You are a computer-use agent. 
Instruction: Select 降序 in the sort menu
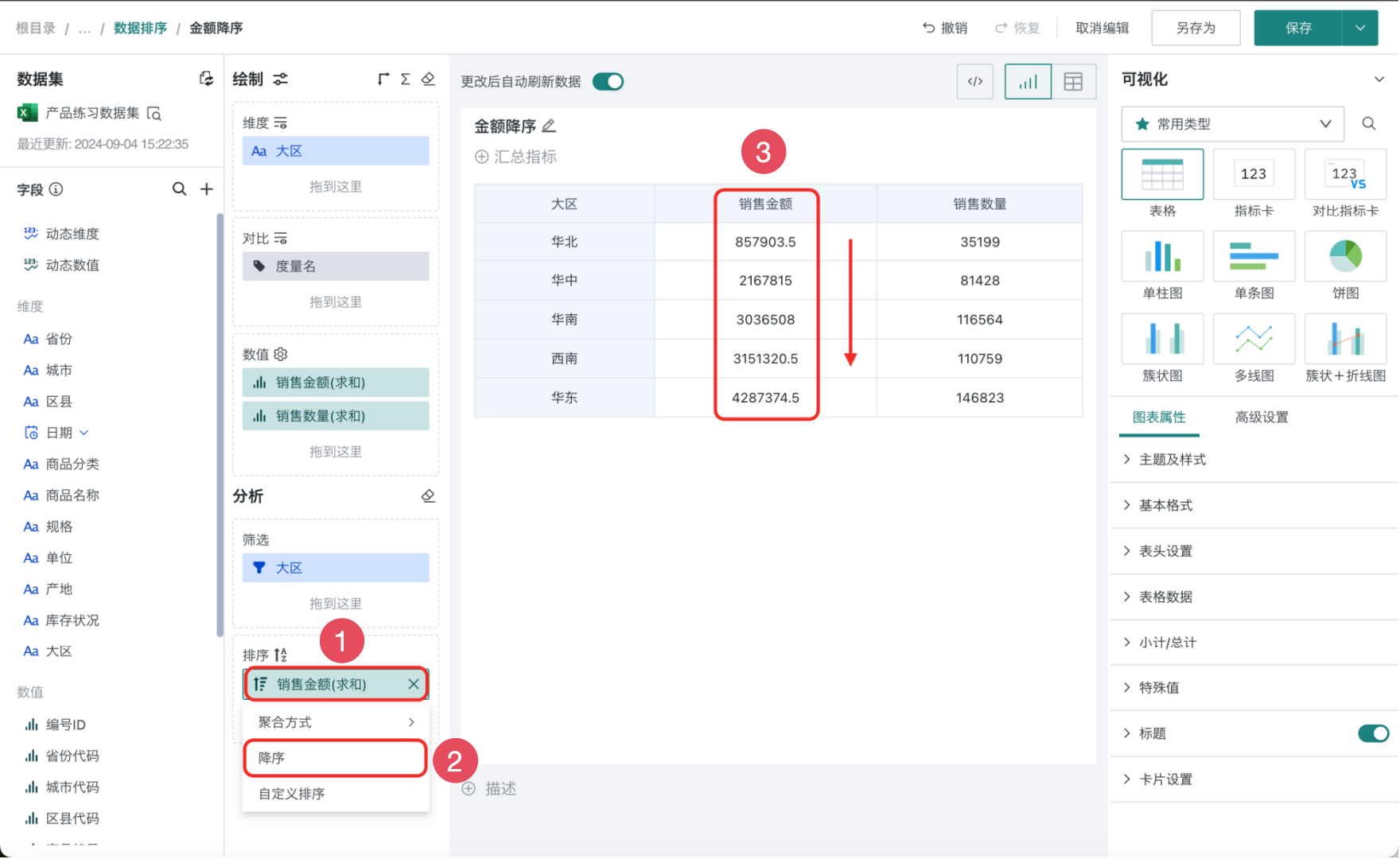(335, 758)
